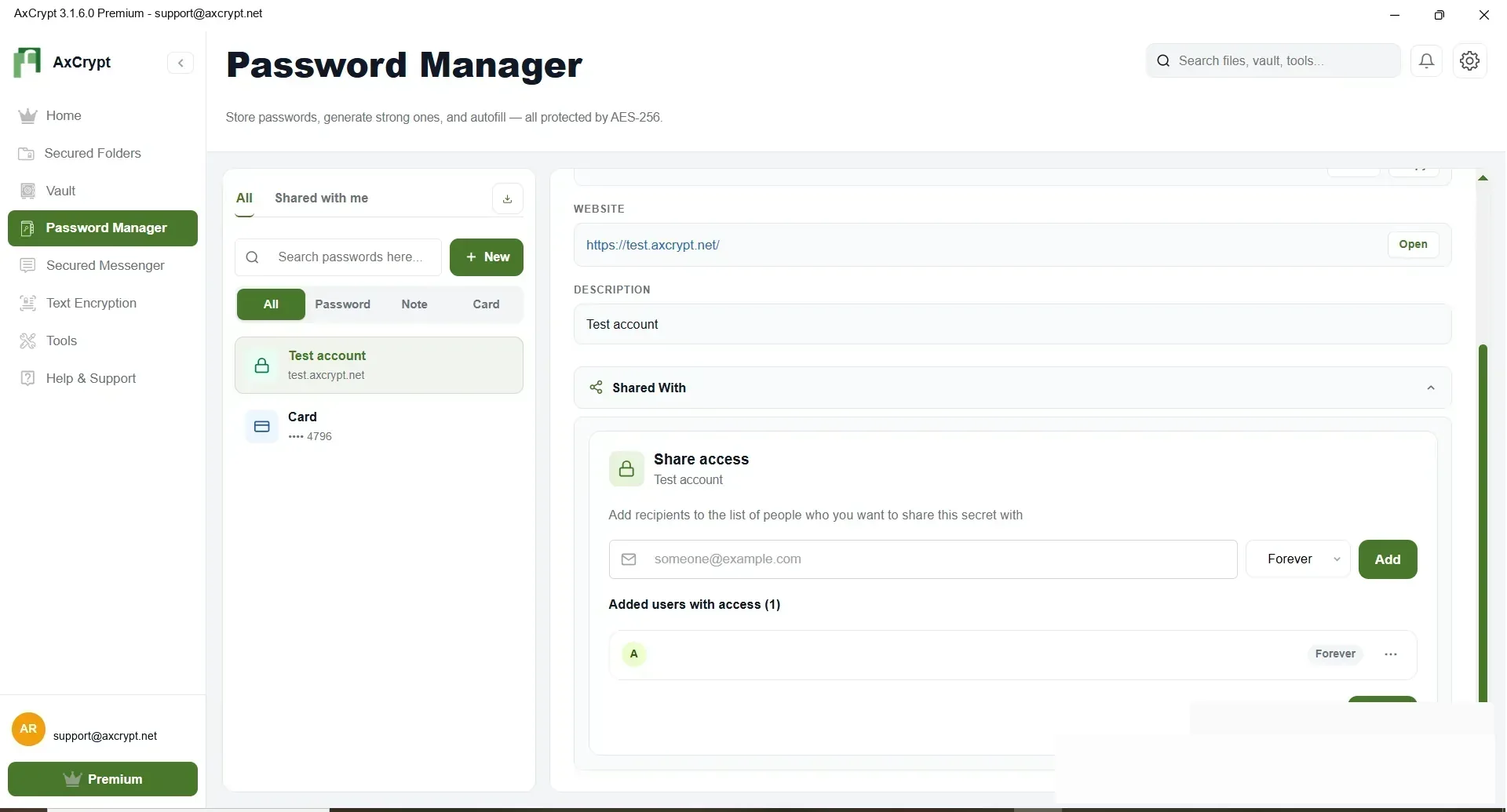The width and height of the screenshot is (1507, 812).
Task: Click the Secured Folders folder icon
Action: click(26, 154)
